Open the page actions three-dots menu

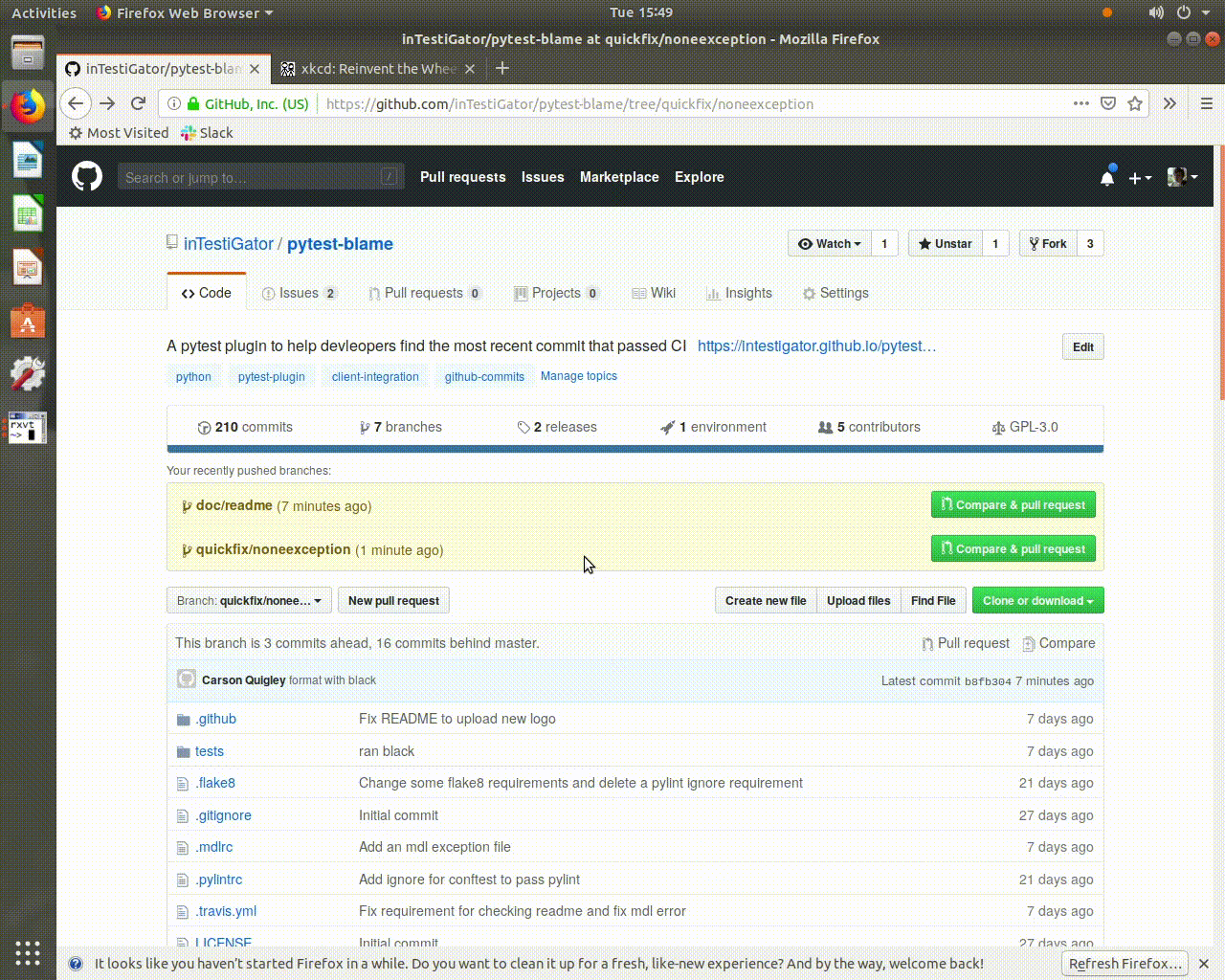click(x=1081, y=103)
